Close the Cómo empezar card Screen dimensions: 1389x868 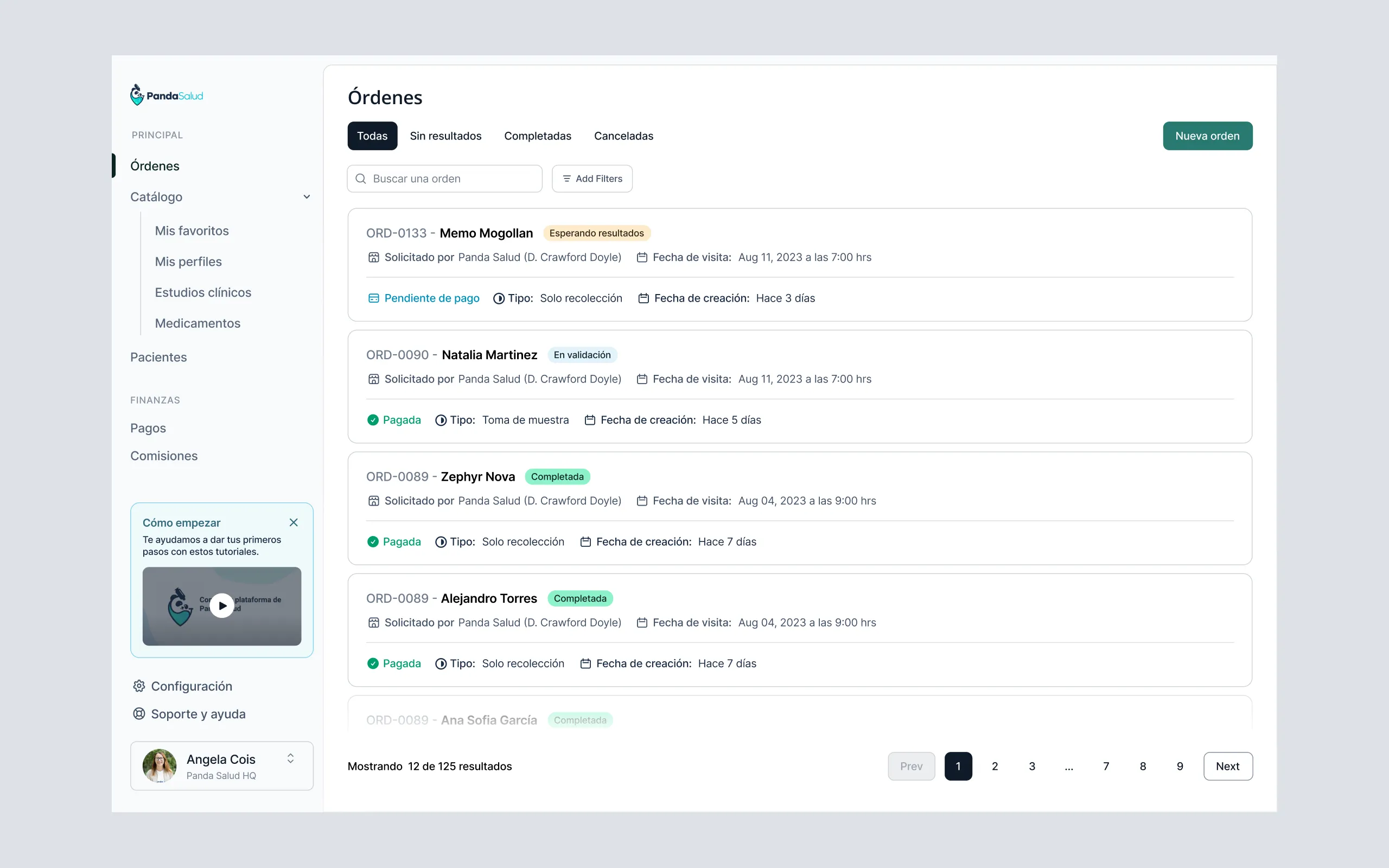(x=294, y=522)
